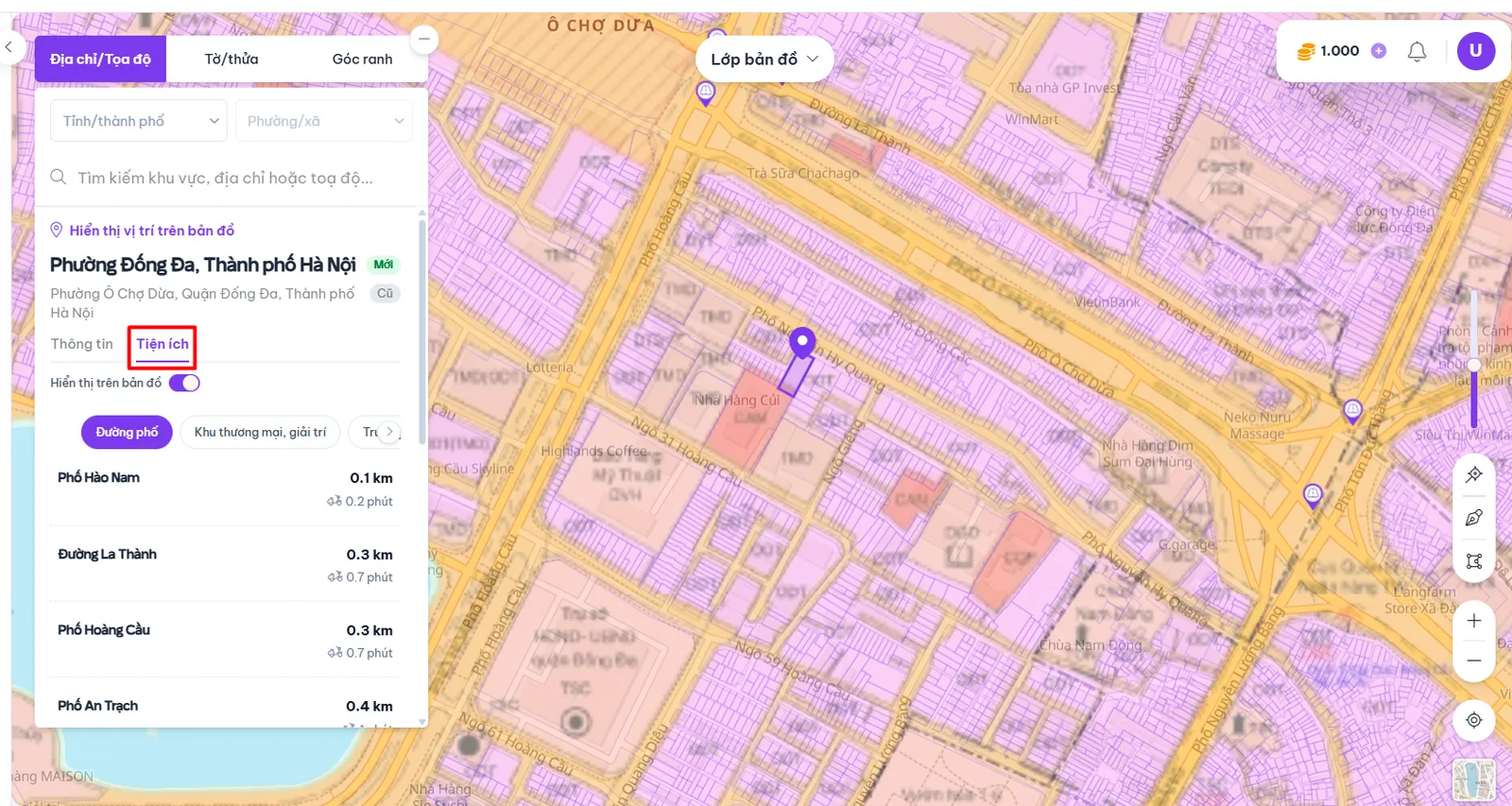Select 'Khu thương mại, giải trí' chip
Image resolution: width=1512 pixels, height=806 pixels.
click(260, 432)
